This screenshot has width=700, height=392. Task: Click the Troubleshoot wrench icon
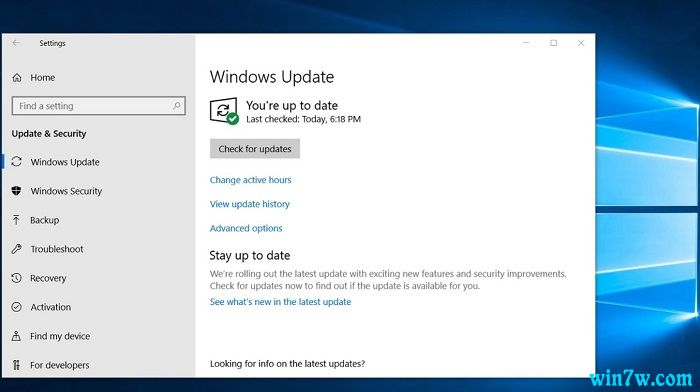pyautogui.click(x=17, y=249)
